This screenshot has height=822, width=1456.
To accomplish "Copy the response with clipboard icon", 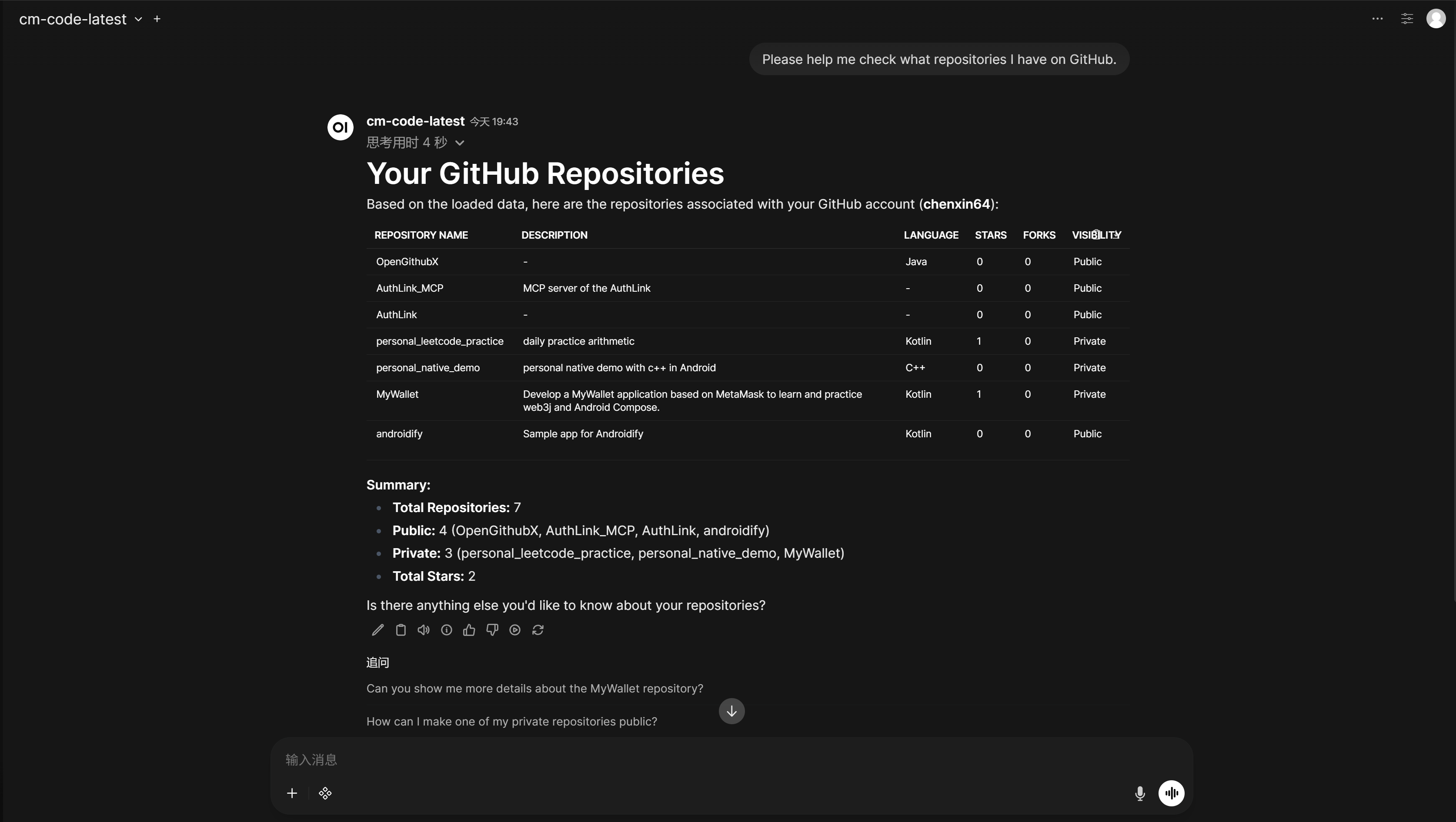I will pyautogui.click(x=401, y=630).
